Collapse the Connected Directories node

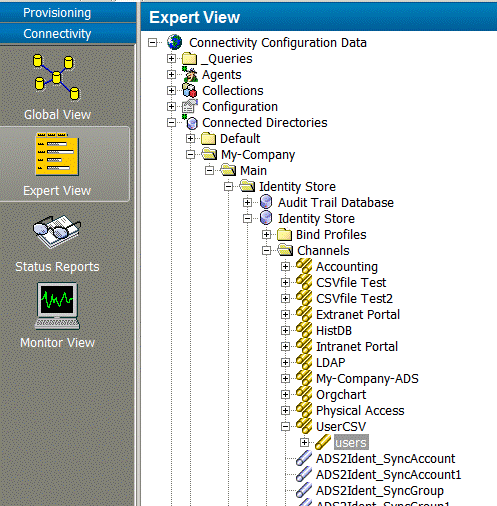click(x=171, y=123)
